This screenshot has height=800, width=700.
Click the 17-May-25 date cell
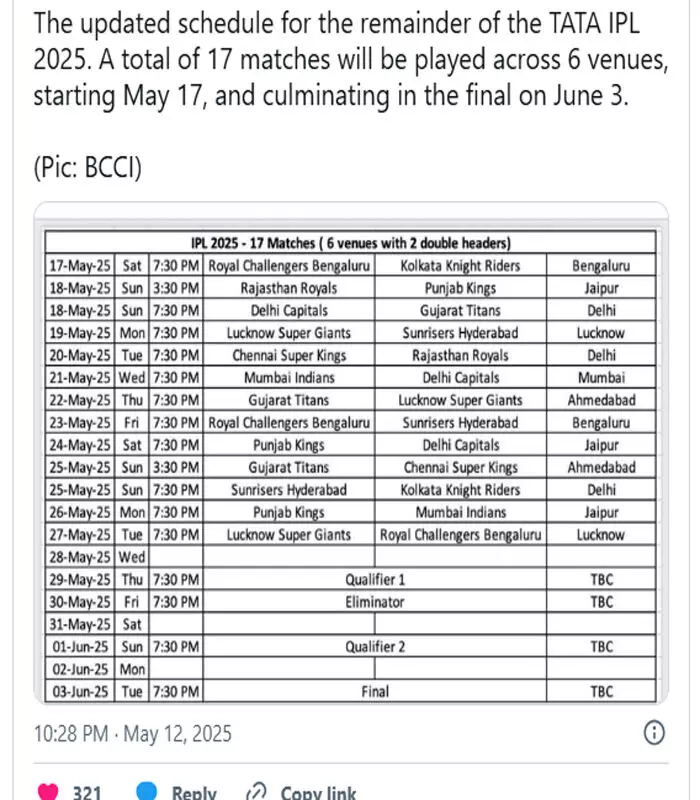pos(80,266)
